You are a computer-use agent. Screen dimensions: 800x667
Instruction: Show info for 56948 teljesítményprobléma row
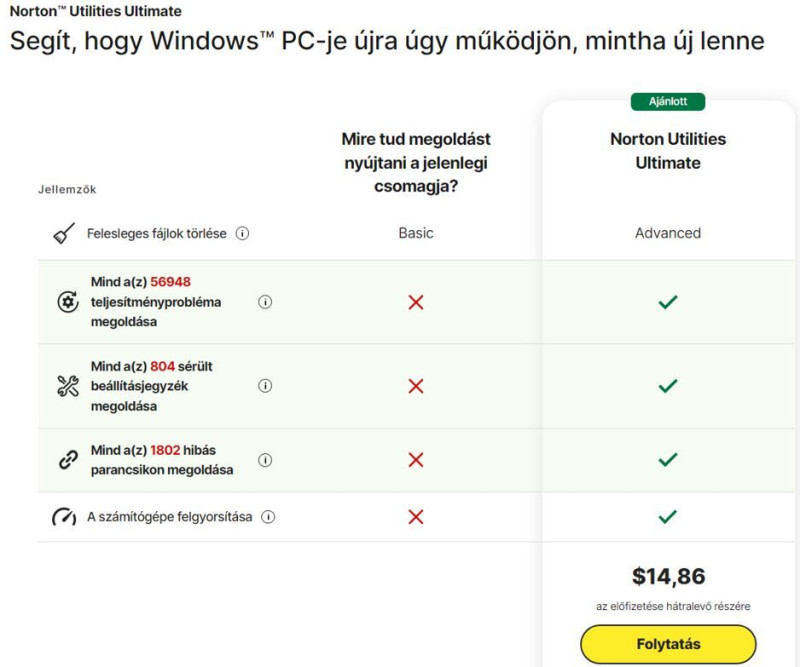click(265, 302)
